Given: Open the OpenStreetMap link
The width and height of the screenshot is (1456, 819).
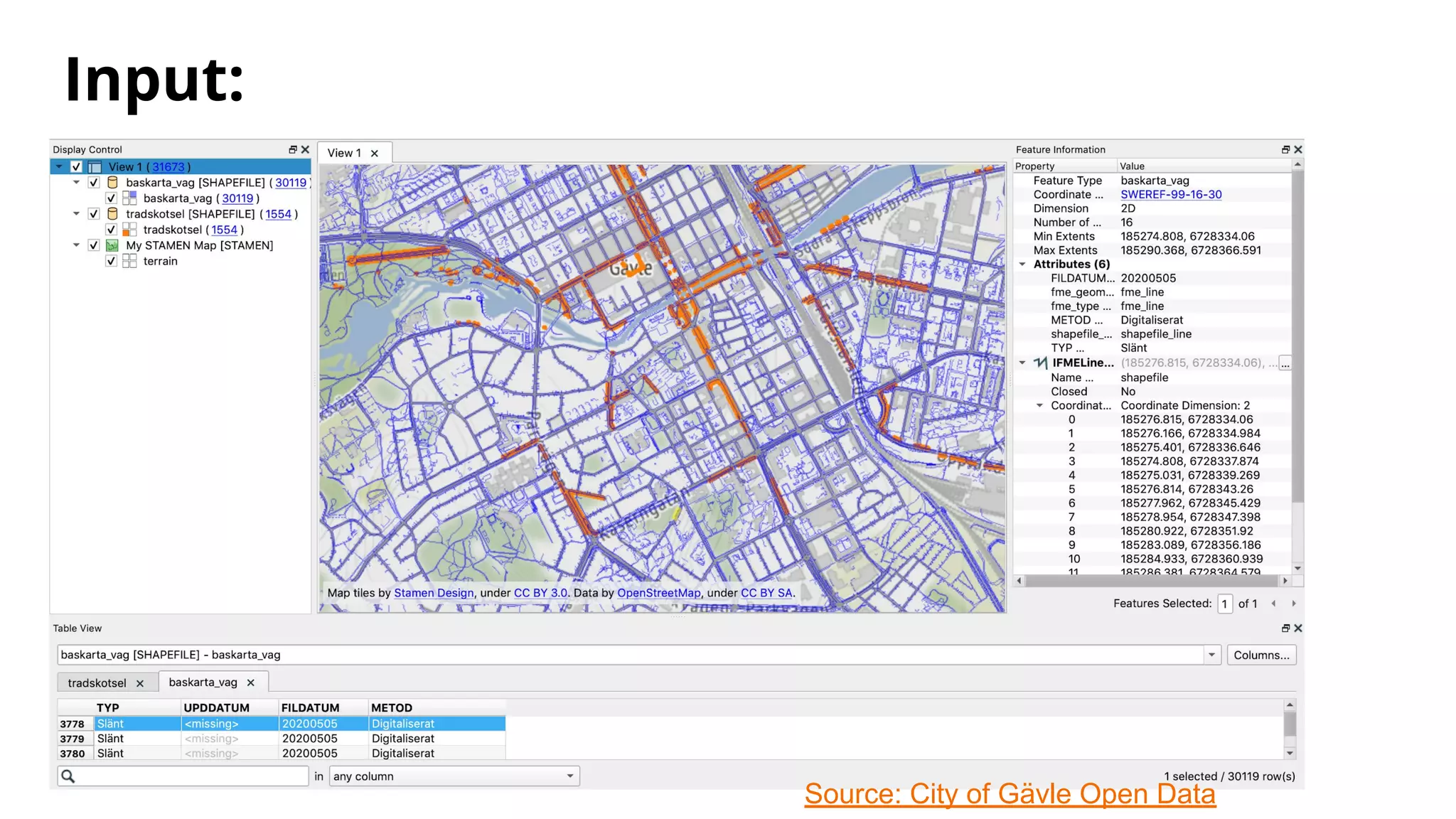Looking at the screenshot, I should [658, 593].
